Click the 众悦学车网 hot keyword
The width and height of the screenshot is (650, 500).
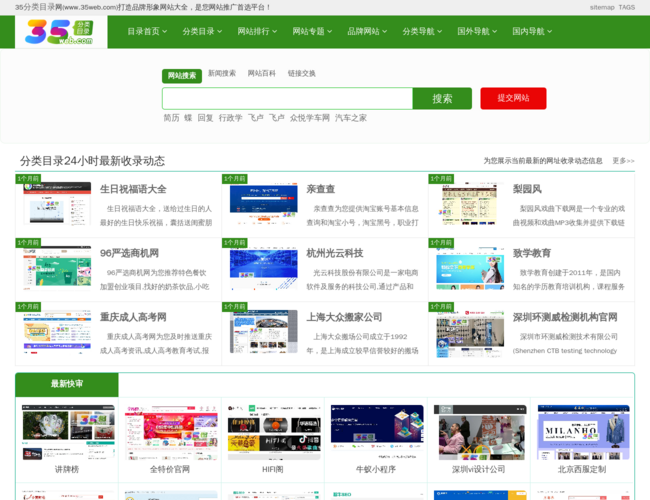coord(310,118)
